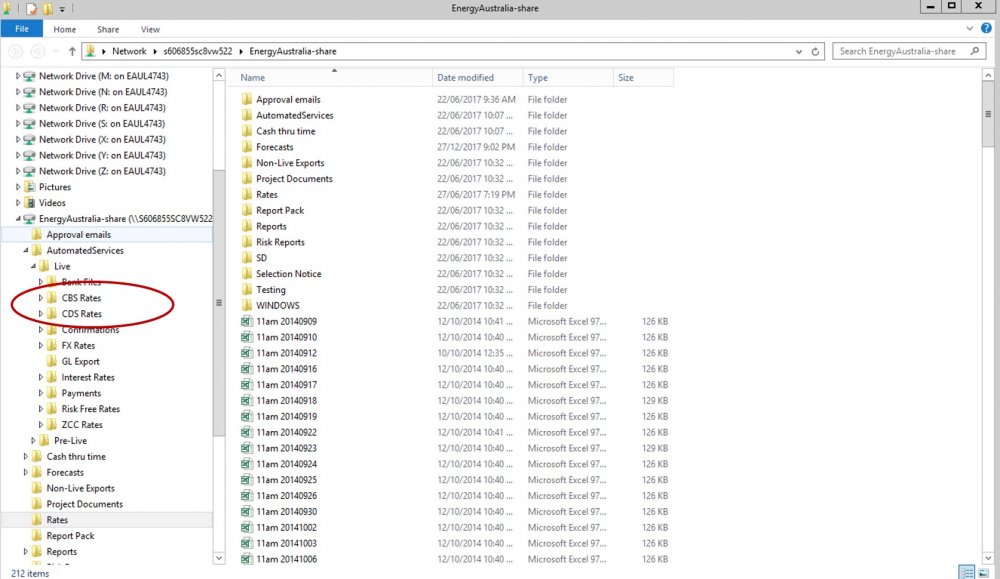Expand the CBS Rates tree node

click(x=41, y=298)
